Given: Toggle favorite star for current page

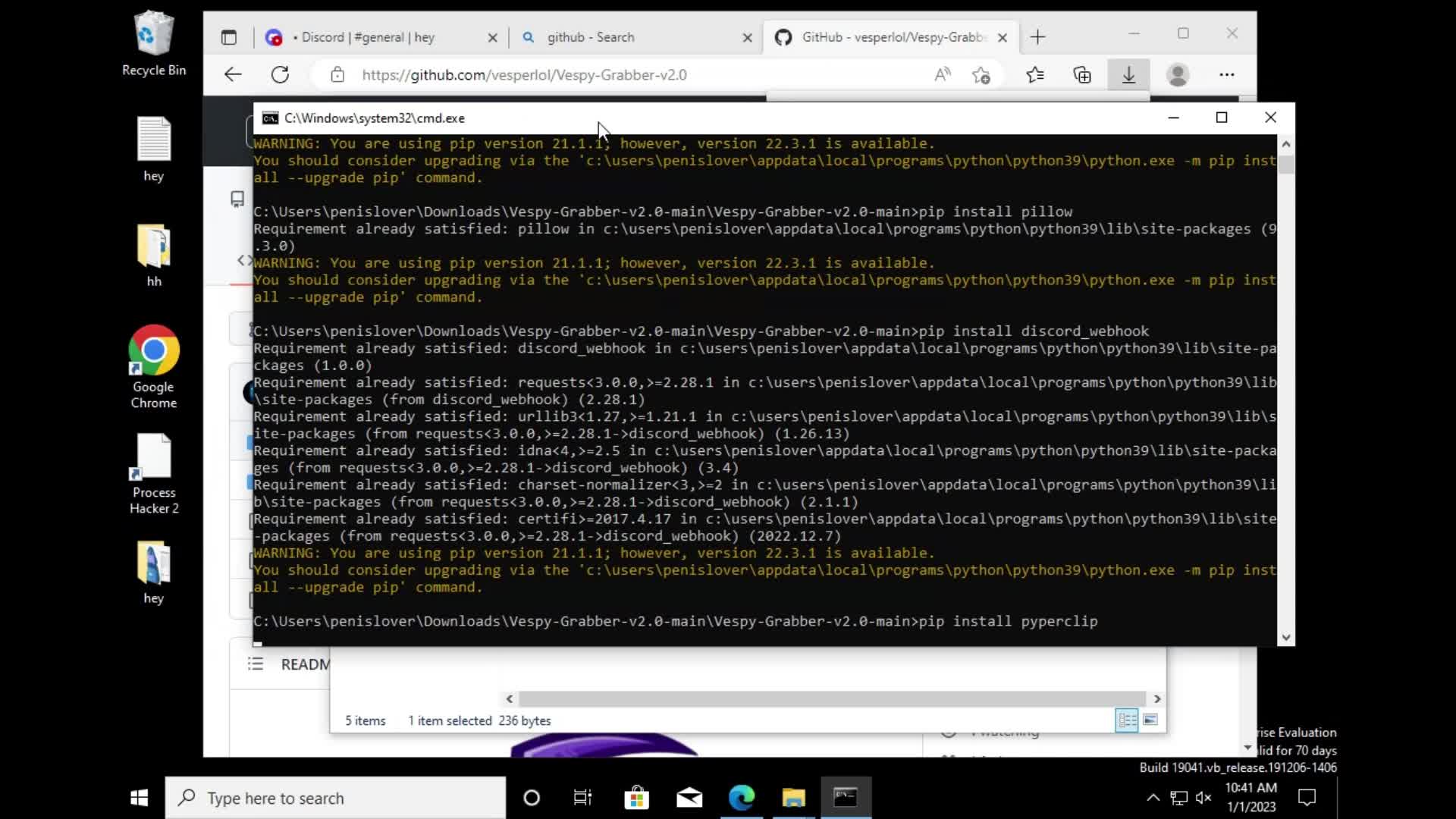Looking at the screenshot, I should [x=981, y=74].
